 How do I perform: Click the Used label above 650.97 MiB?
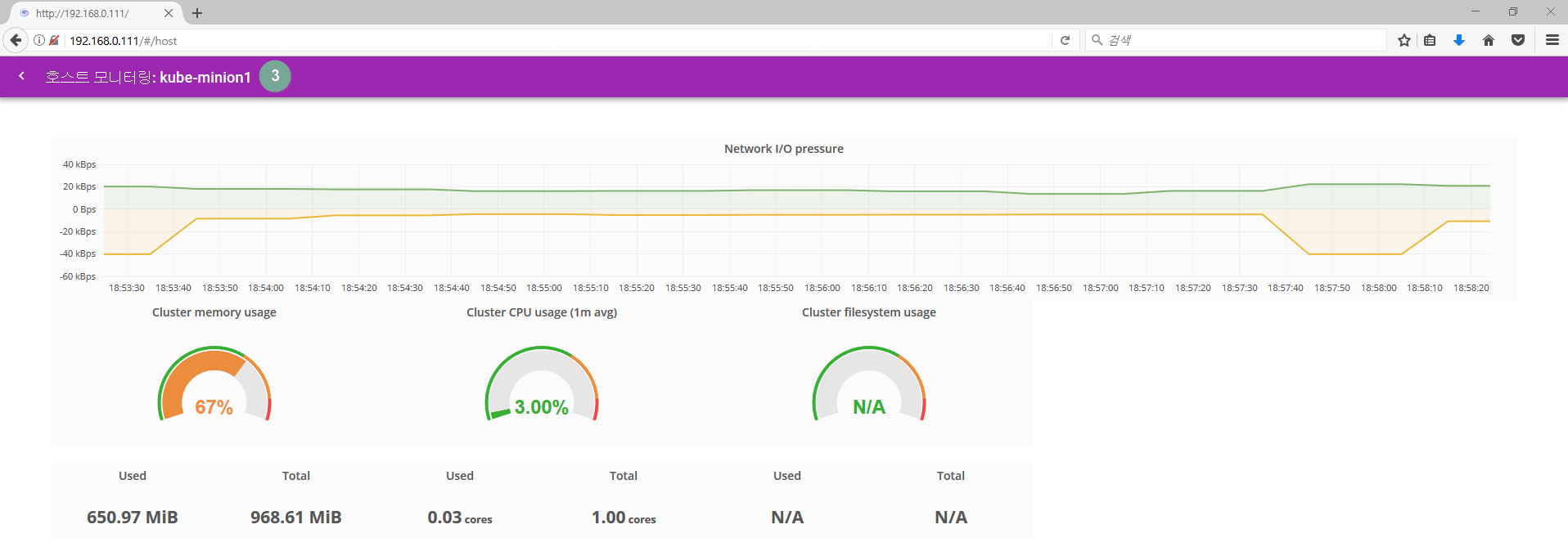click(x=133, y=476)
